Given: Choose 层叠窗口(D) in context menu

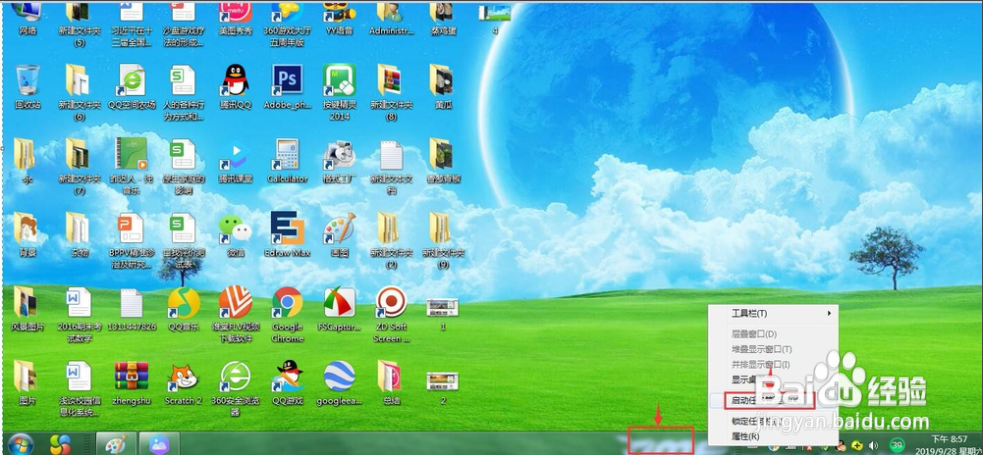Looking at the screenshot, I should (773, 334).
